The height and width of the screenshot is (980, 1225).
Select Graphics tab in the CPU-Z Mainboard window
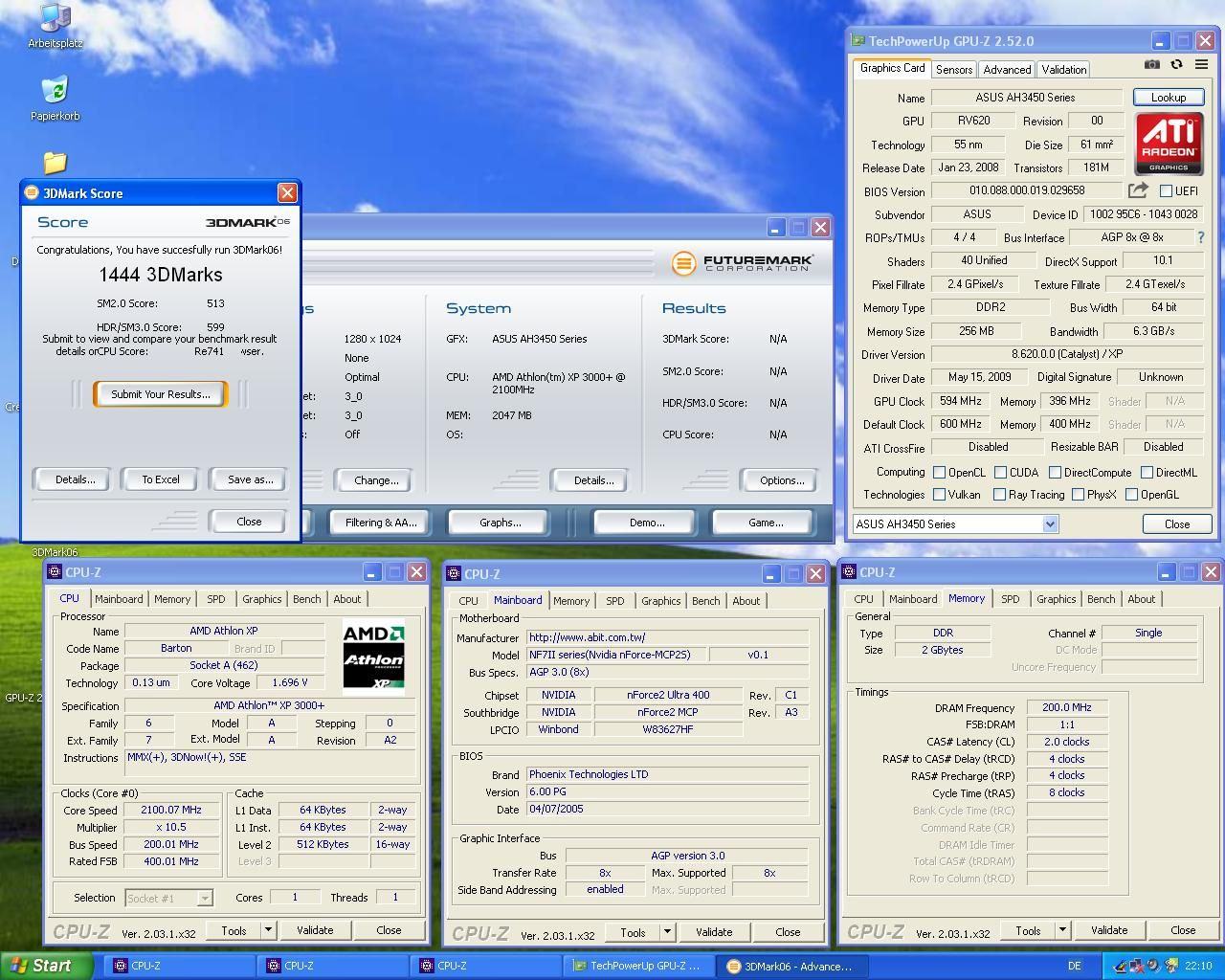pos(661,601)
